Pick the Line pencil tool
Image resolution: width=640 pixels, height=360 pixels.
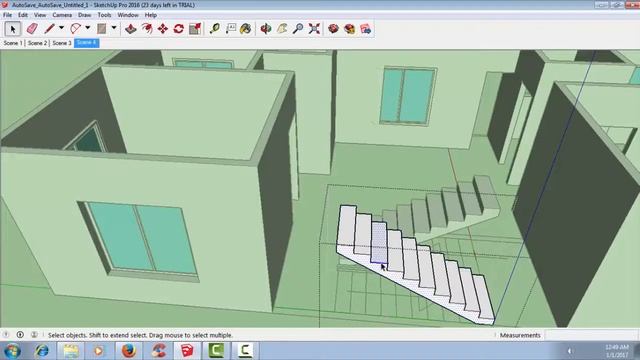point(50,29)
